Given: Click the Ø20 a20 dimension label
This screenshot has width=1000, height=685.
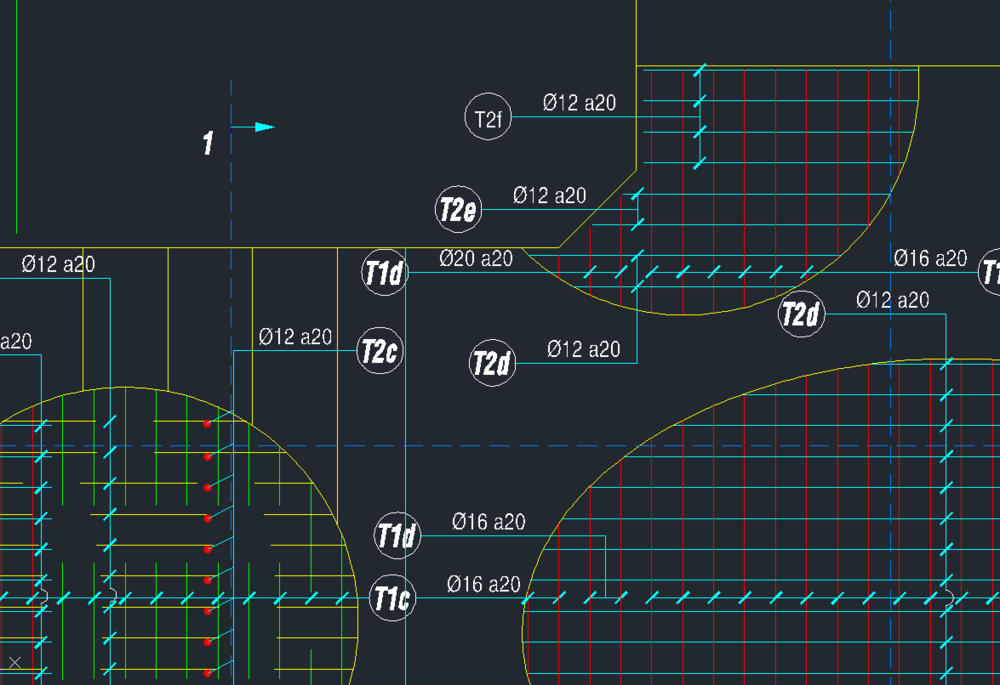Looking at the screenshot, I should 476,258.
